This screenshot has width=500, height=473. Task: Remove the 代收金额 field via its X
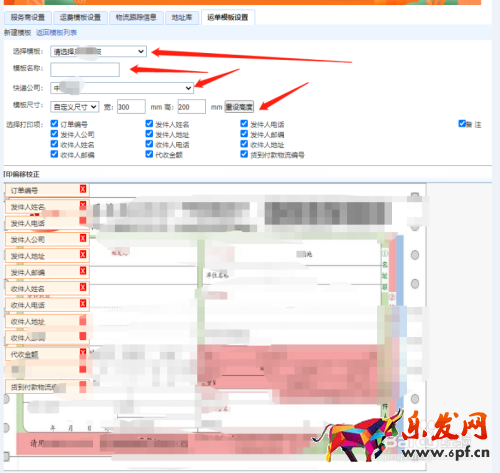83,352
